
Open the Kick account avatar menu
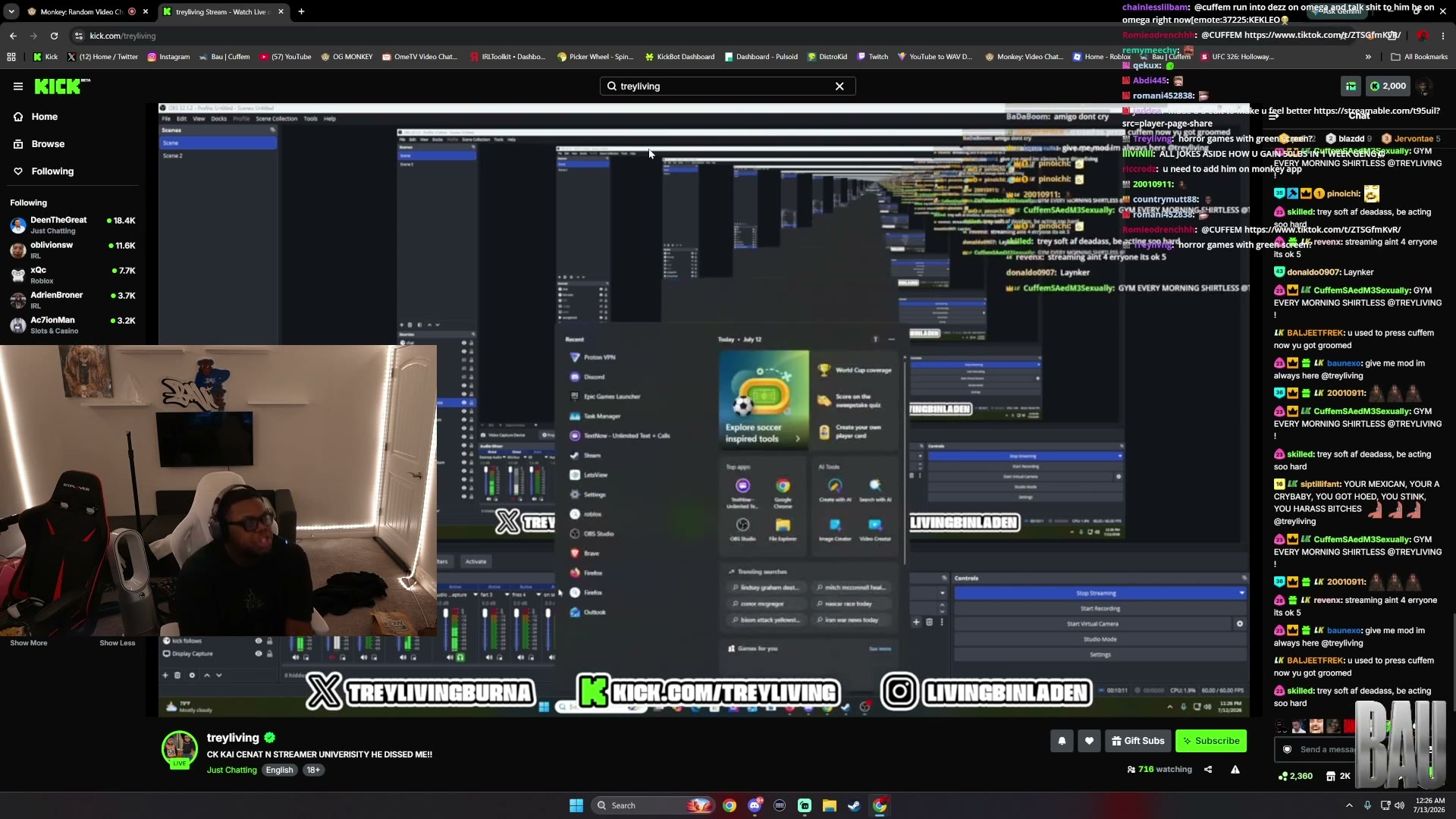pyautogui.click(x=1423, y=86)
